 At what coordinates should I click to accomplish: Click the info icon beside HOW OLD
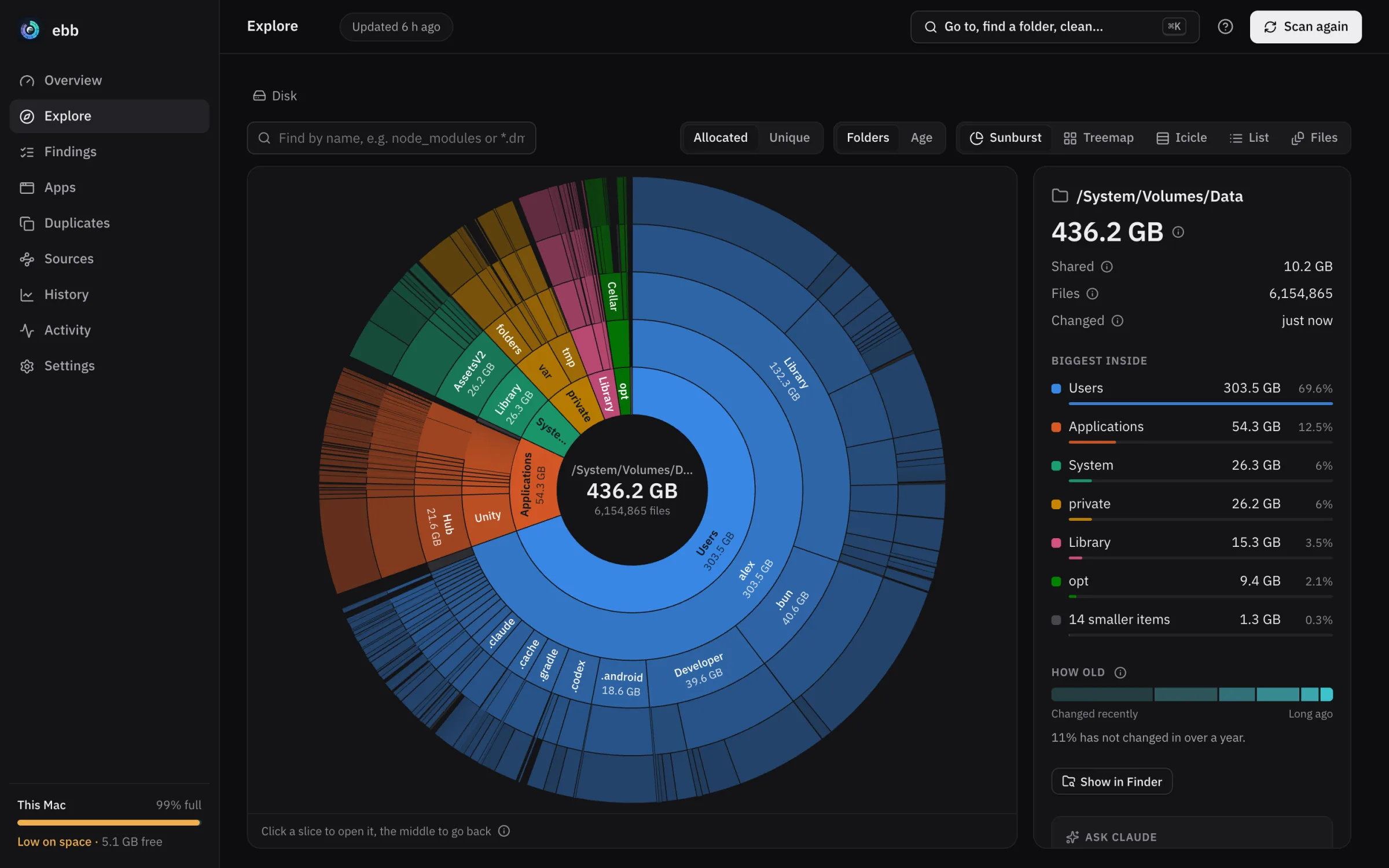point(1120,672)
